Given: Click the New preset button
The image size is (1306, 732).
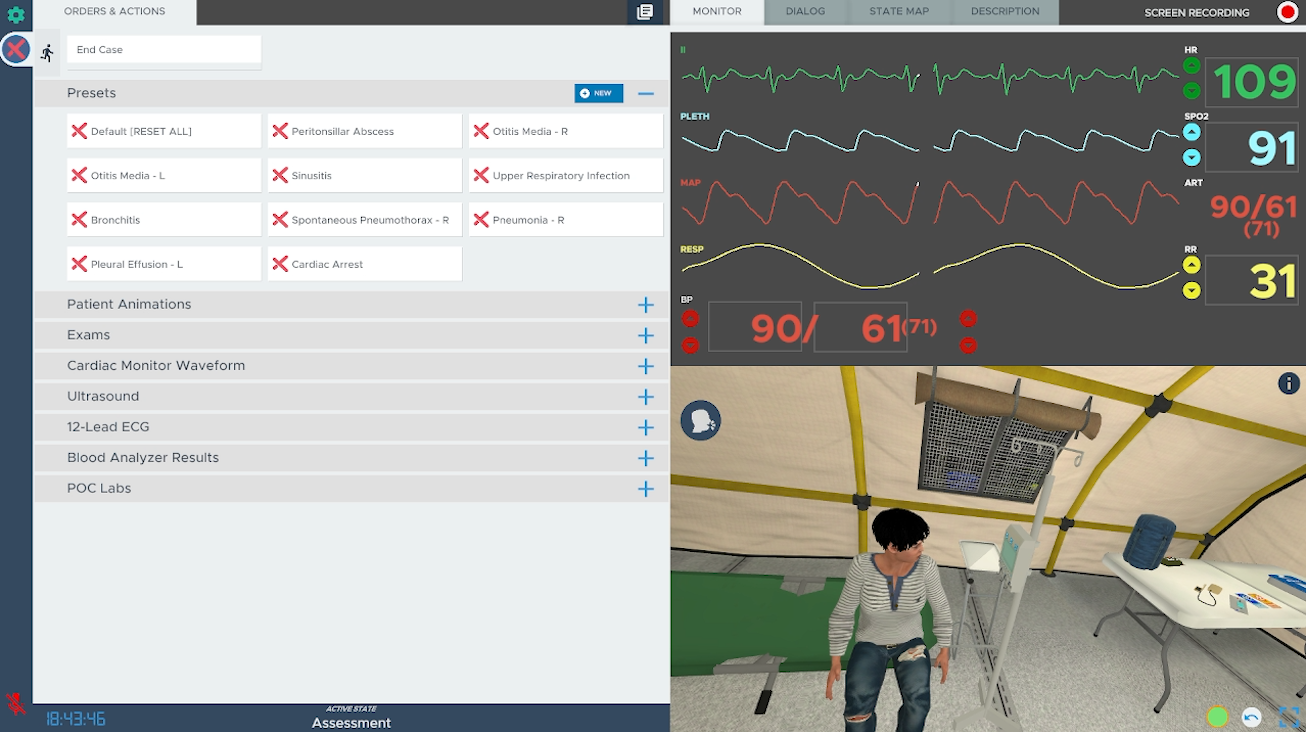Looking at the screenshot, I should click(x=598, y=93).
